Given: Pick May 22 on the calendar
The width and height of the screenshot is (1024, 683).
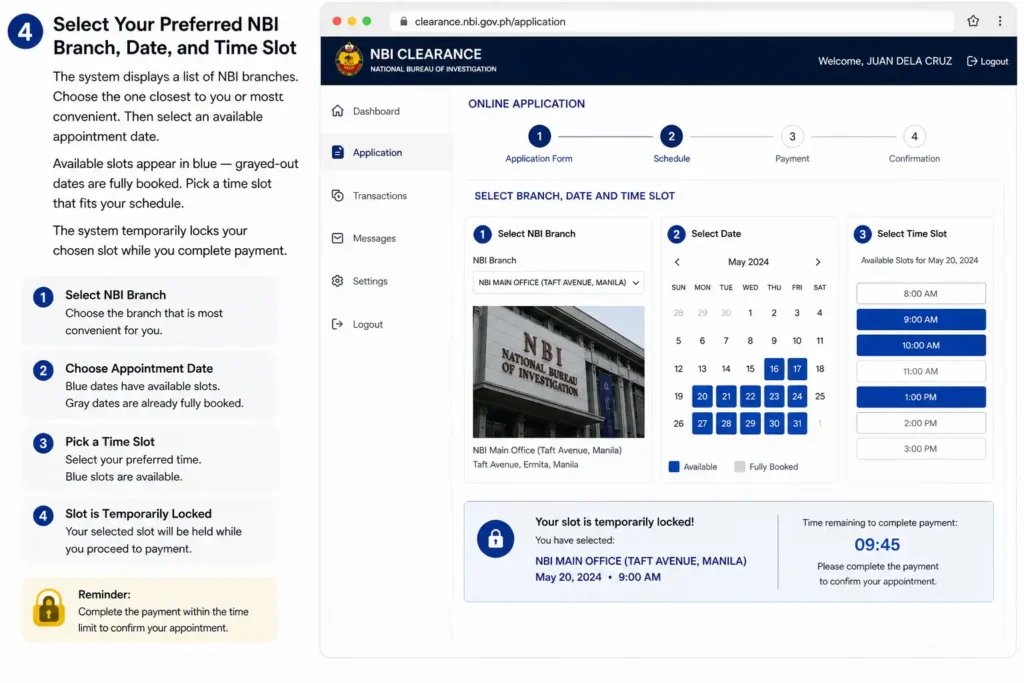Looking at the screenshot, I should pyautogui.click(x=750, y=396).
